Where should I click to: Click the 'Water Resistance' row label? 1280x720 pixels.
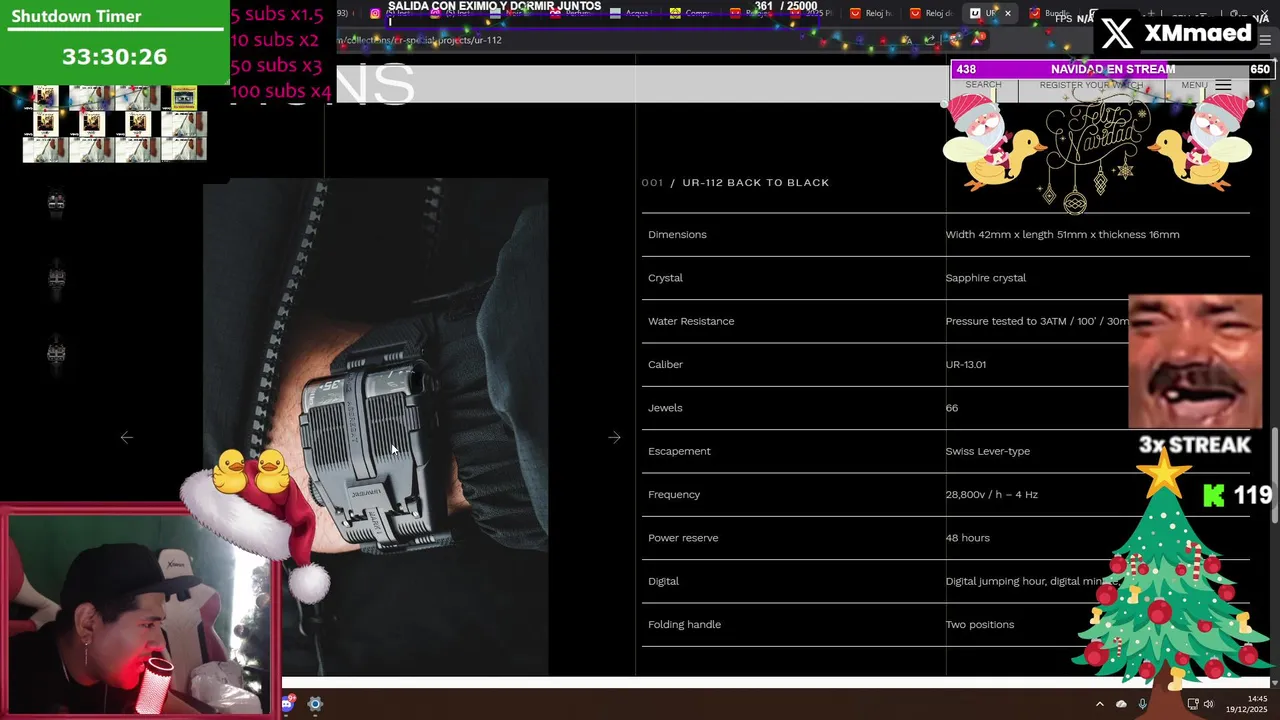[x=691, y=321]
